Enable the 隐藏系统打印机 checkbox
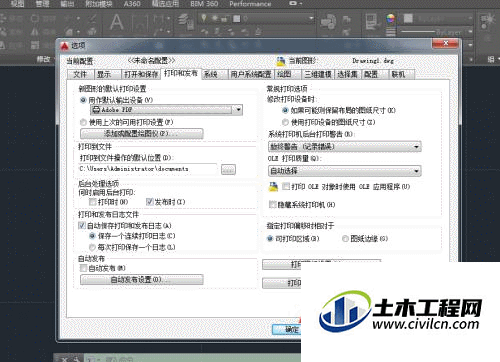500x362 pixels. (273, 205)
